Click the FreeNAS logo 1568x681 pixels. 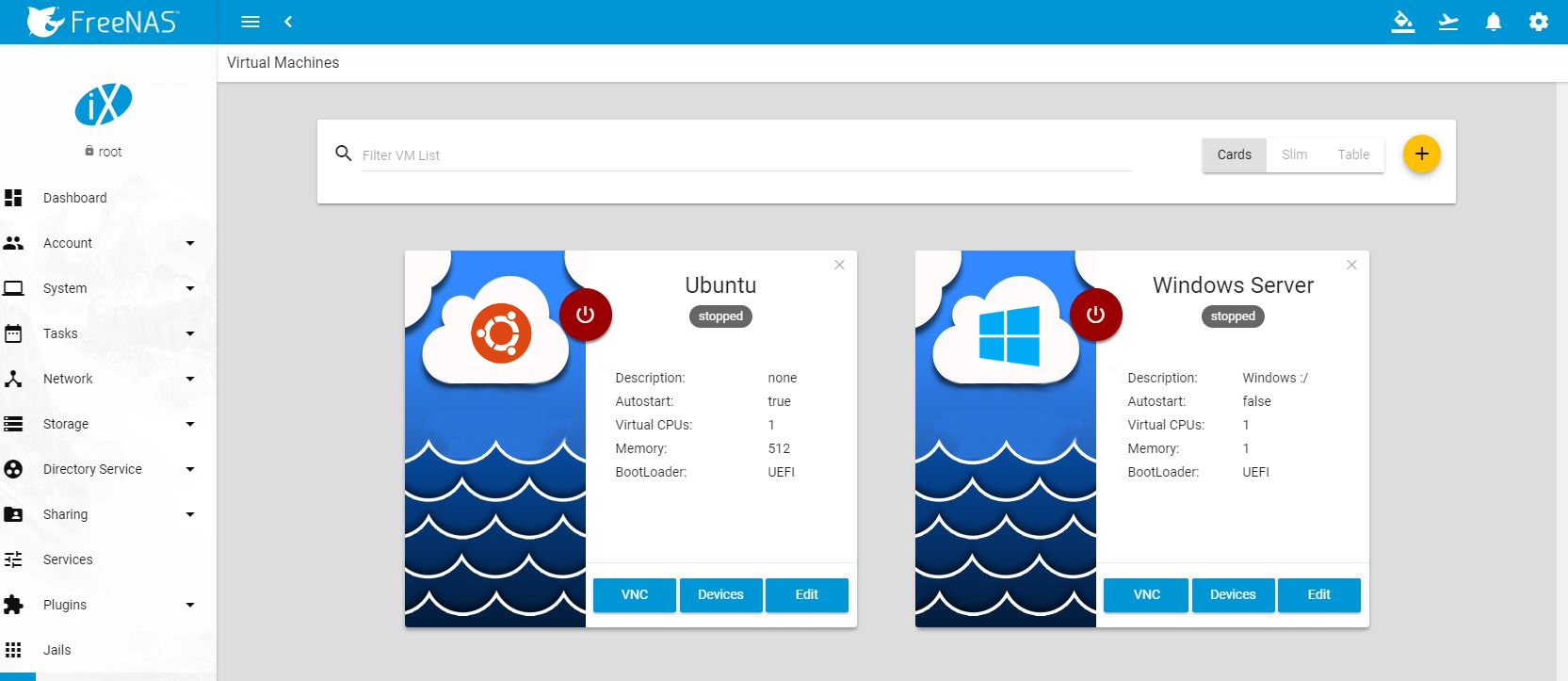(x=102, y=21)
